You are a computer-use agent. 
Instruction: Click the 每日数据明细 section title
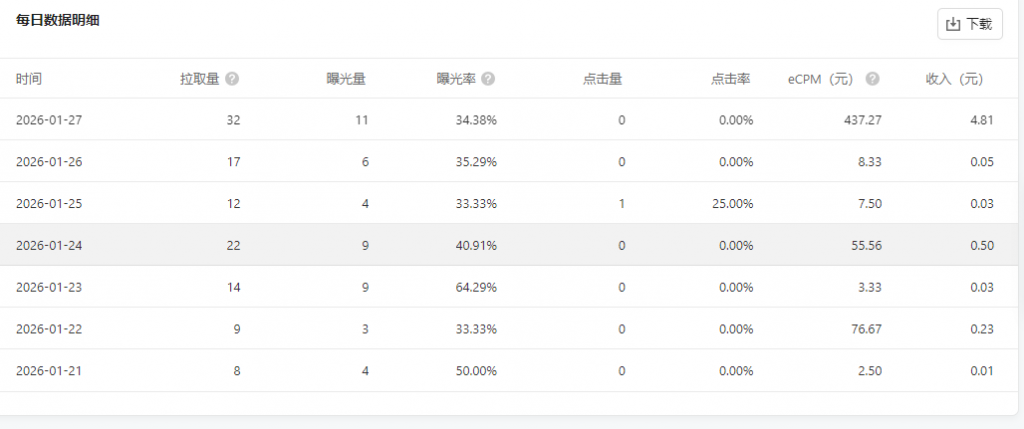click(57, 19)
